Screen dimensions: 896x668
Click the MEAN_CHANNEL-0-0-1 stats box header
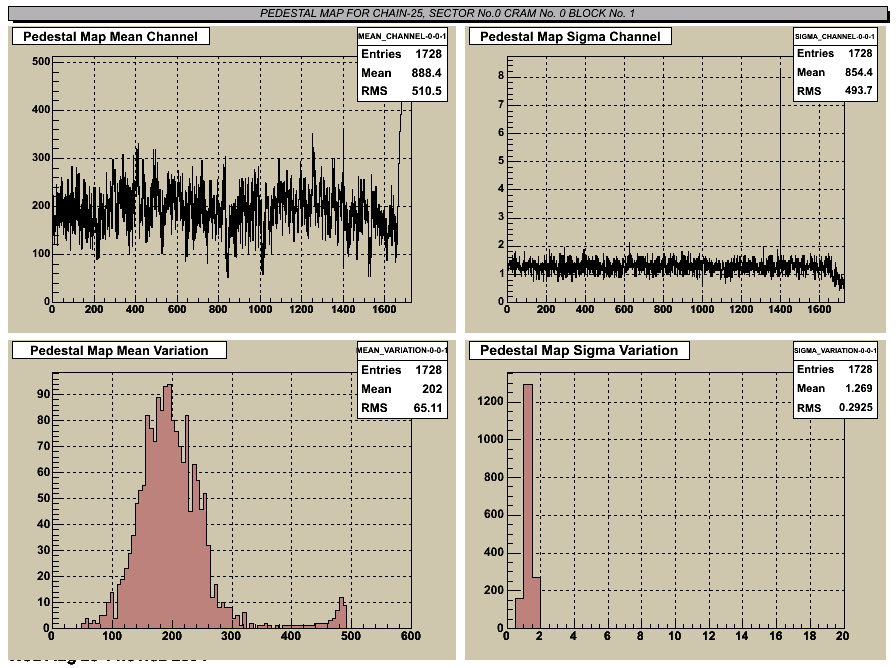pos(402,36)
